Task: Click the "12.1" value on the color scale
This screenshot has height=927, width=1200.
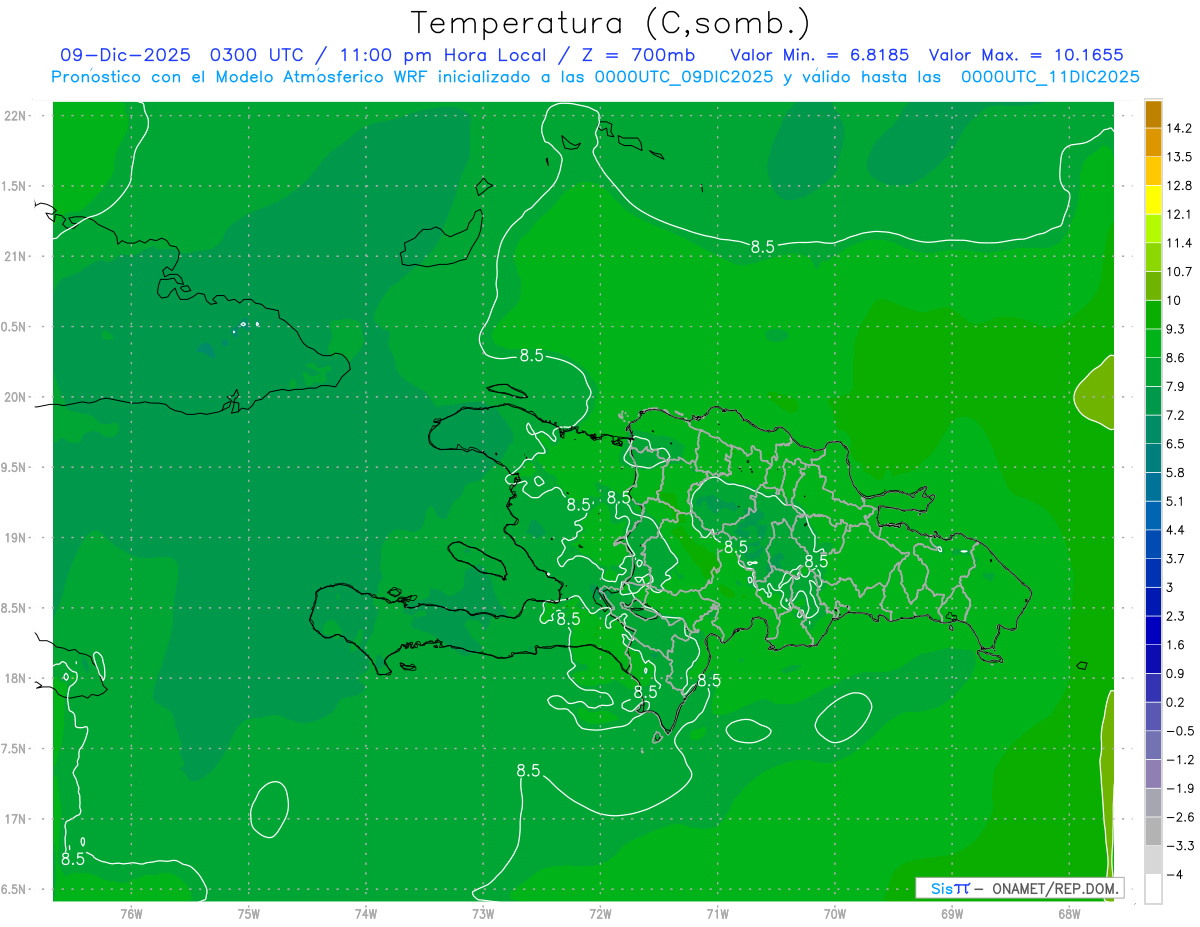Action: click(1180, 214)
